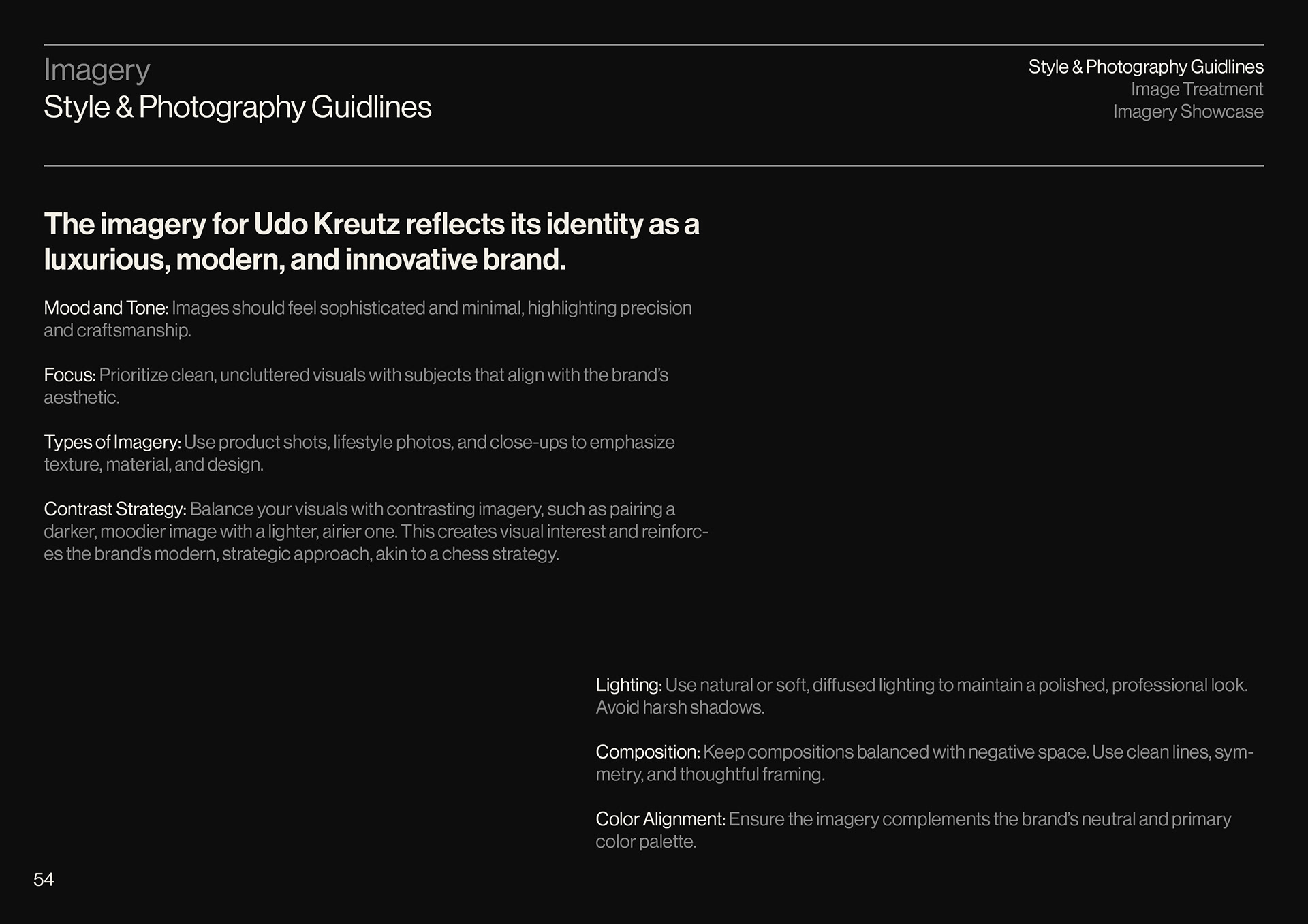Click the Style & Photography Guidlines title
Screen dimensions: 1308x924
pyautogui.click(x=237, y=108)
